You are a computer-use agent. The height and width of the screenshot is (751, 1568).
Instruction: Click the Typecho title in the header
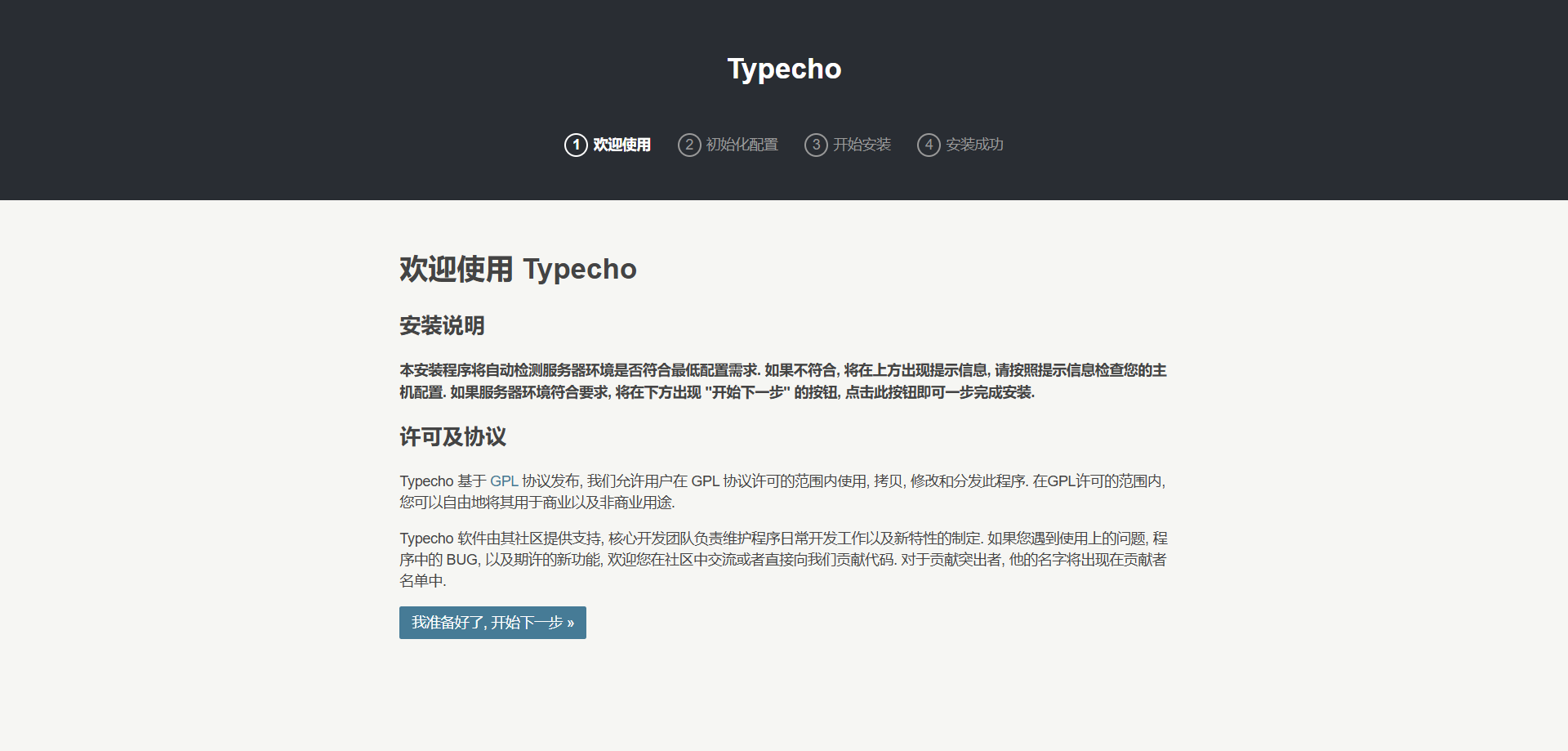[784, 69]
